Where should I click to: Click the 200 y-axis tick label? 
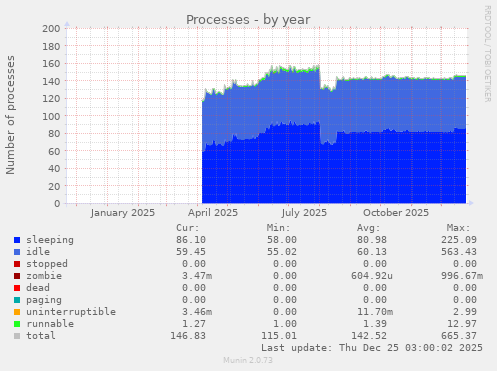pos(51,29)
